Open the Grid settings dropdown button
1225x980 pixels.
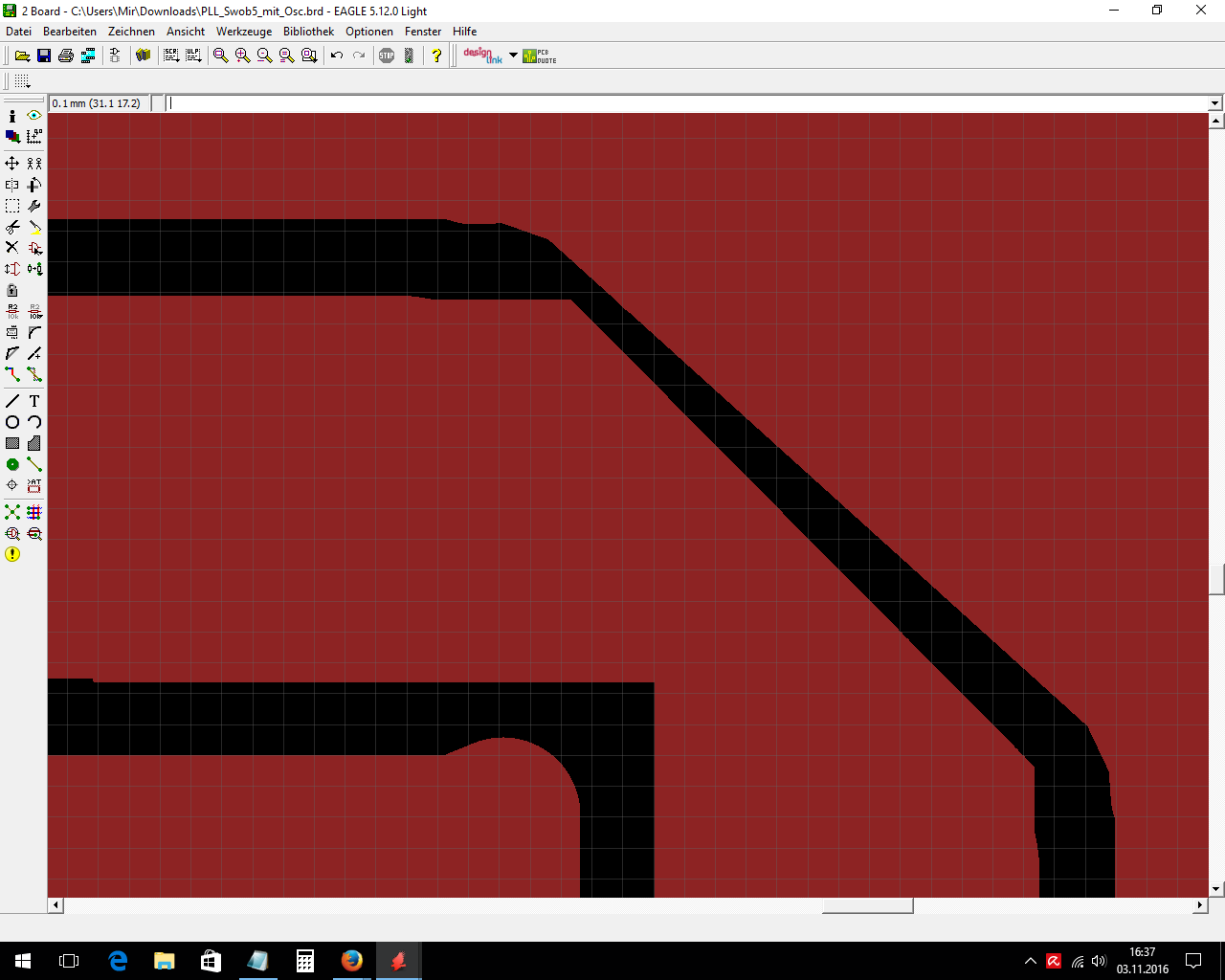click(22, 81)
